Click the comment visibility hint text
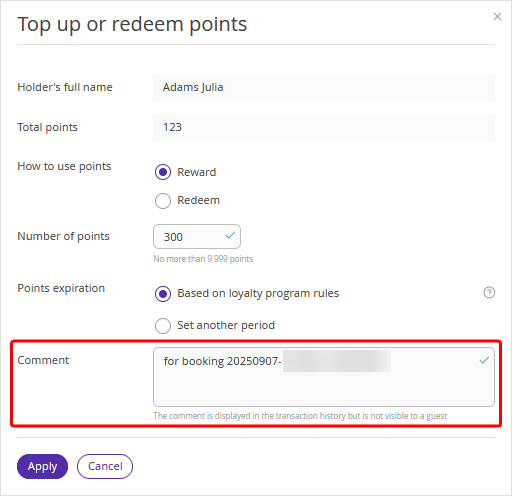This screenshot has width=512, height=496. [x=300, y=416]
